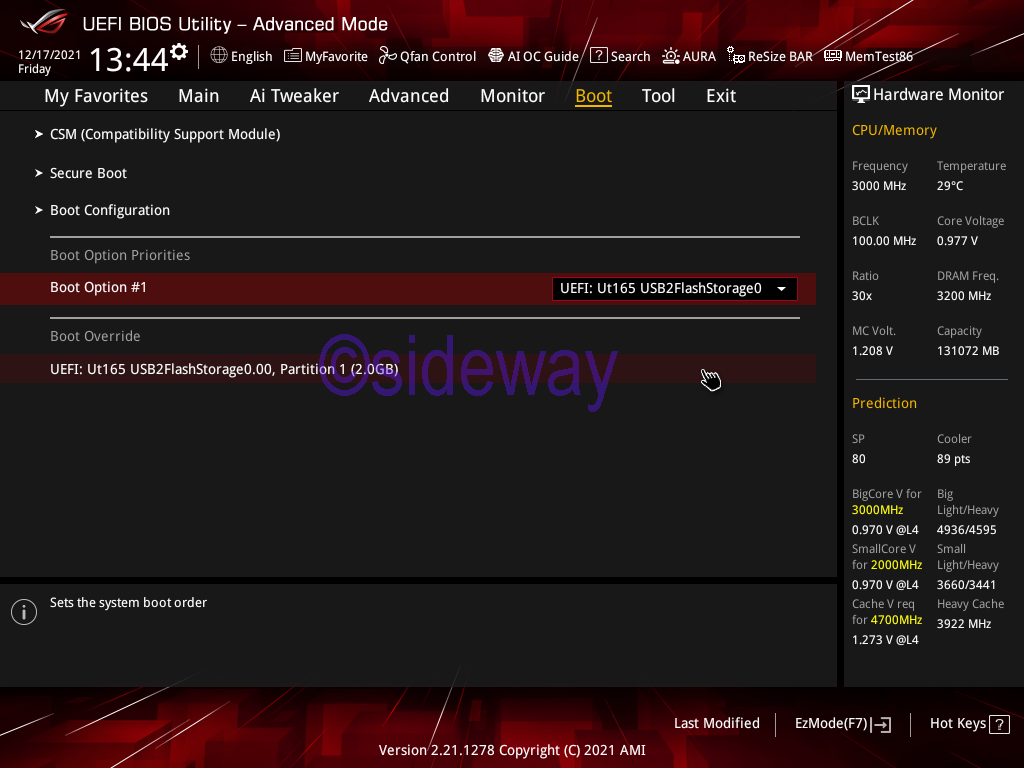This screenshot has height=768, width=1024.
Task: Click the Hardware Monitor display icon
Action: click(861, 95)
